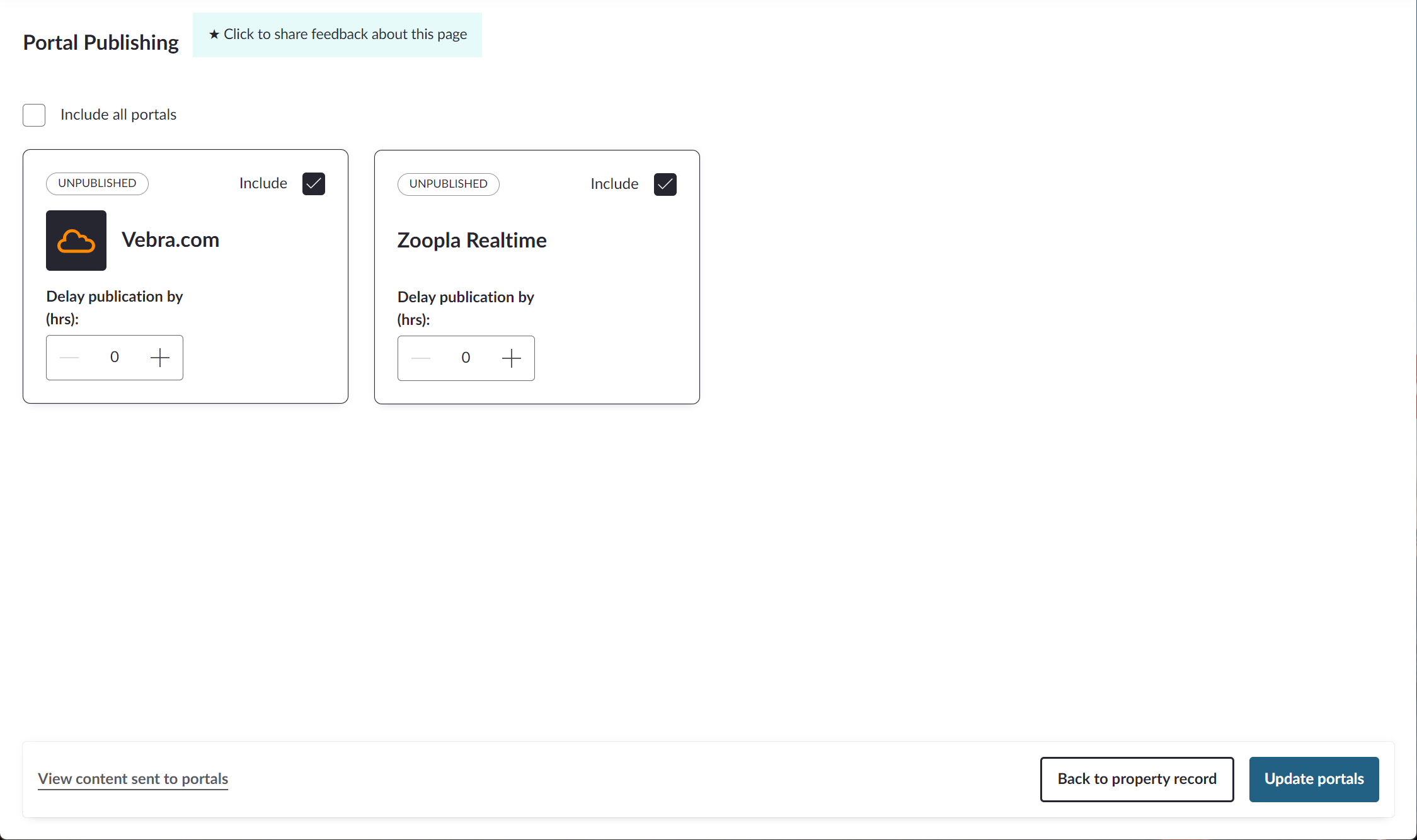Decrease Zoopla Realtime delay with minus icon
Viewport: 1417px width, 840px height.
pyautogui.click(x=421, y=358)
